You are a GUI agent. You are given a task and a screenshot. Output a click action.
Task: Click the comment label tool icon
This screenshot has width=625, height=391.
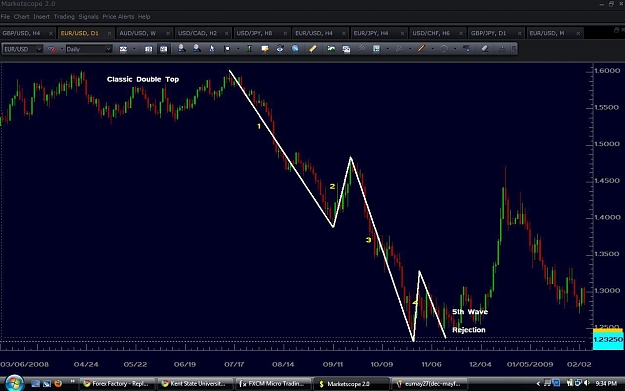click(x=265, y=49)
